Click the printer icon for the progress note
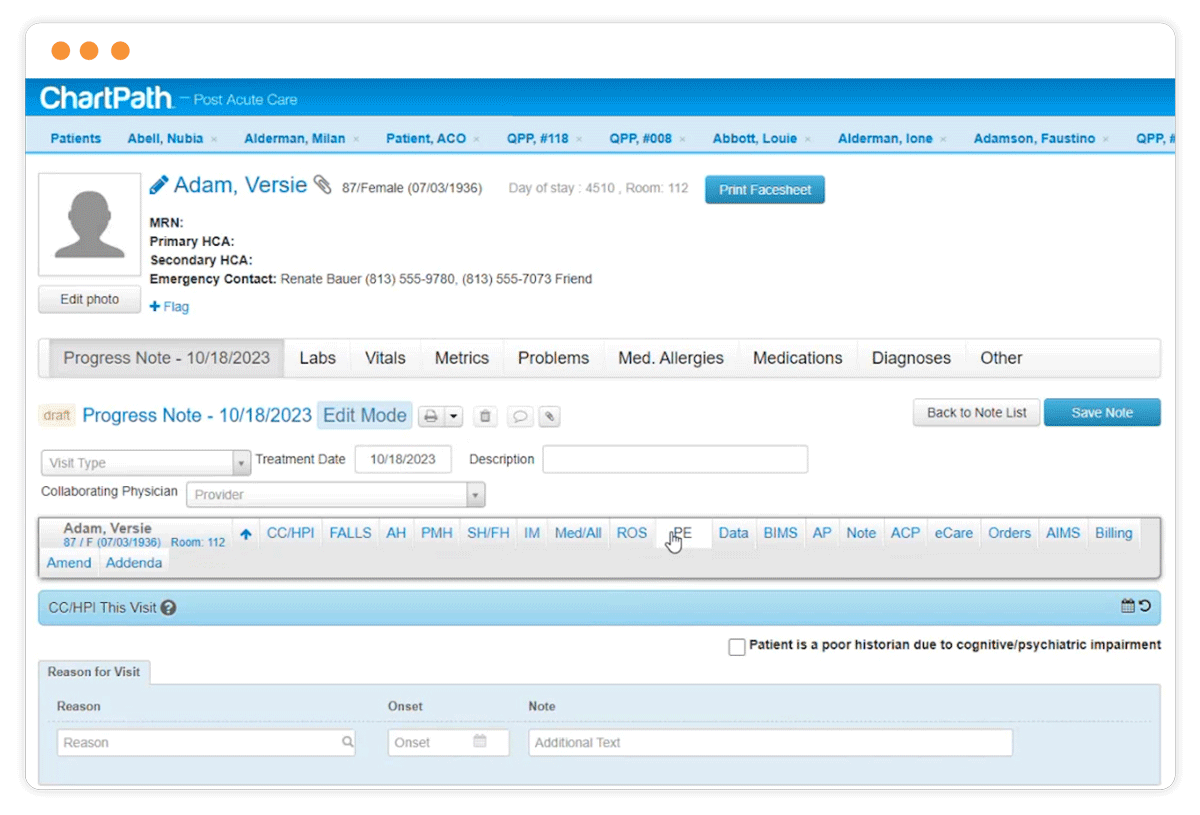The height and width of the screenshot is (815, 1200). [431, 416]
